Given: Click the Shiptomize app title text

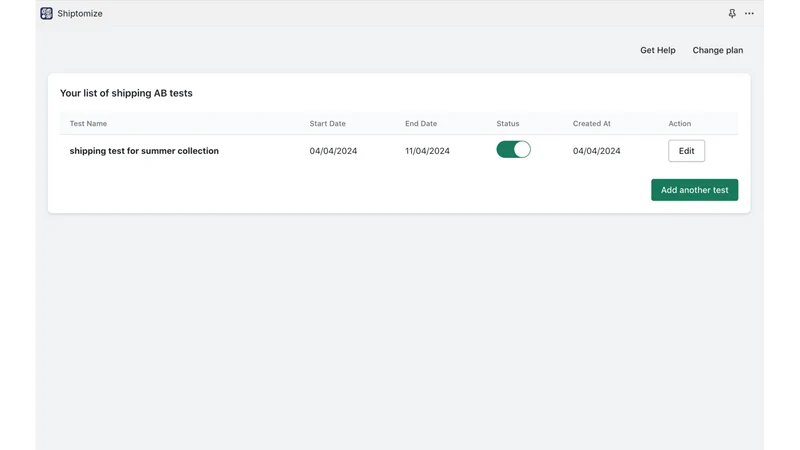Looking at the screenshot, I should pyautogui.click(x=80, y=14).
